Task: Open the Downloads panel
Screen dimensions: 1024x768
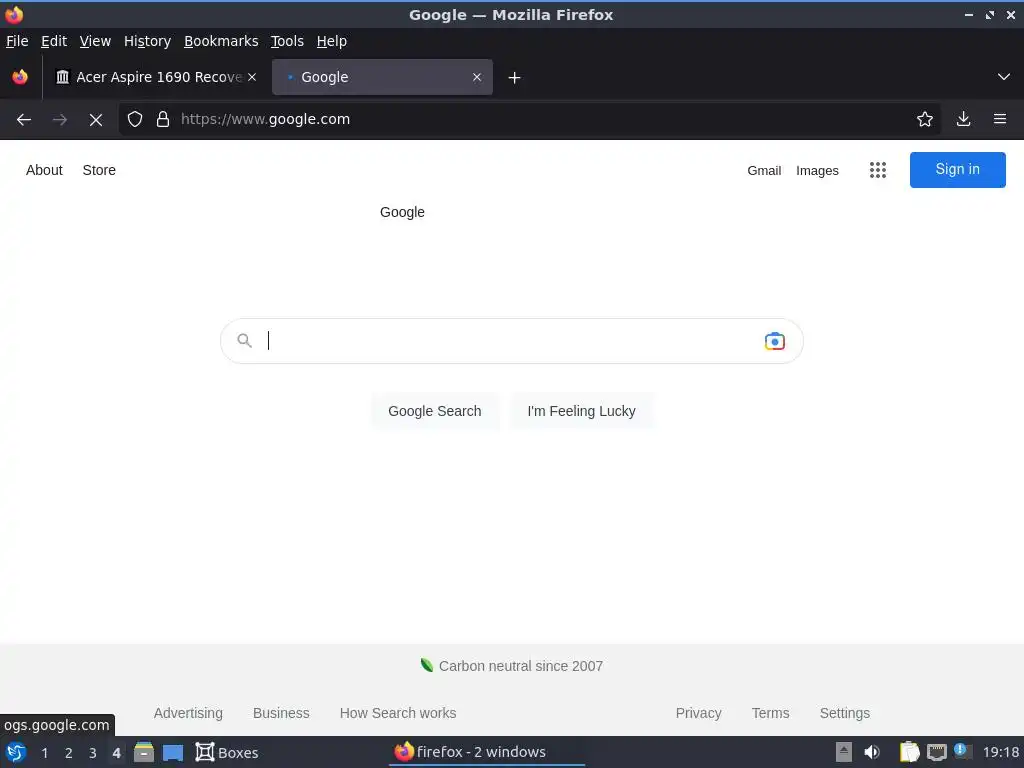Action: tap(963, 120)
